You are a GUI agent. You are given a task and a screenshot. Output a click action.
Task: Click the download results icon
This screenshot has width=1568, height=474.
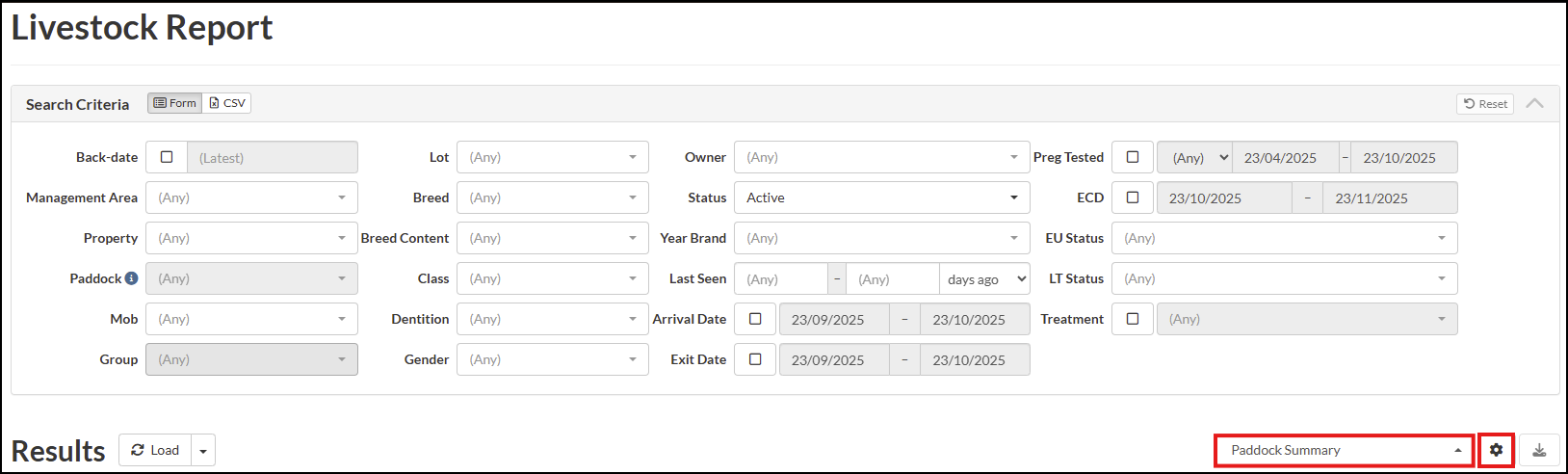[x=1539, y=450]
